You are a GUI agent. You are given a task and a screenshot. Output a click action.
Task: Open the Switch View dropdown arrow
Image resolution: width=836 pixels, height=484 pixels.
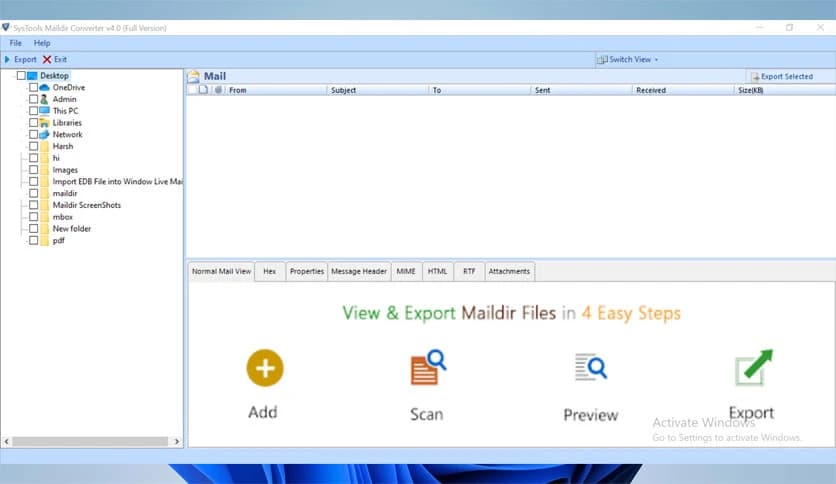tap(656, 60)
